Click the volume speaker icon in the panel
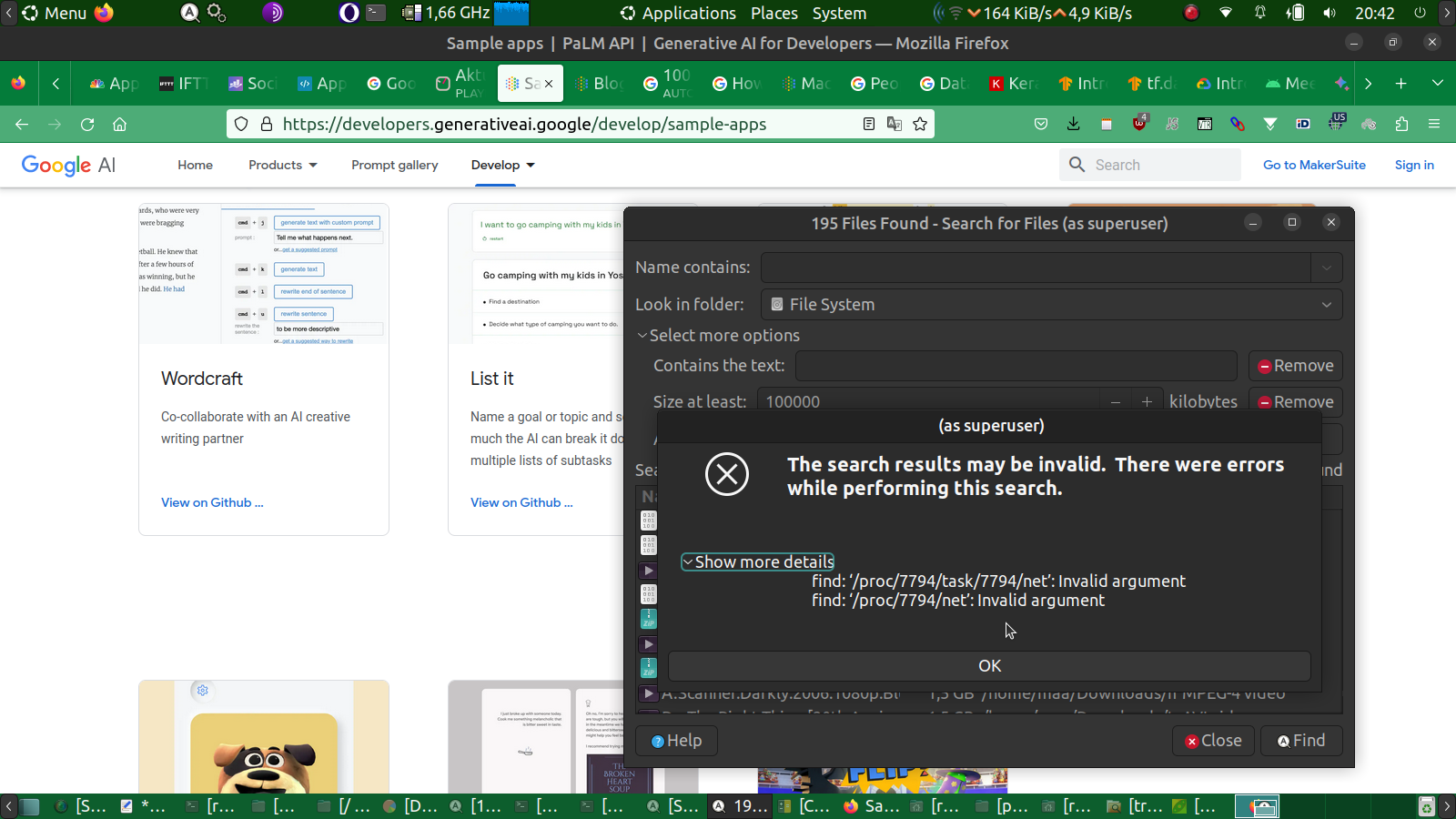 (x=1330, y=13)
